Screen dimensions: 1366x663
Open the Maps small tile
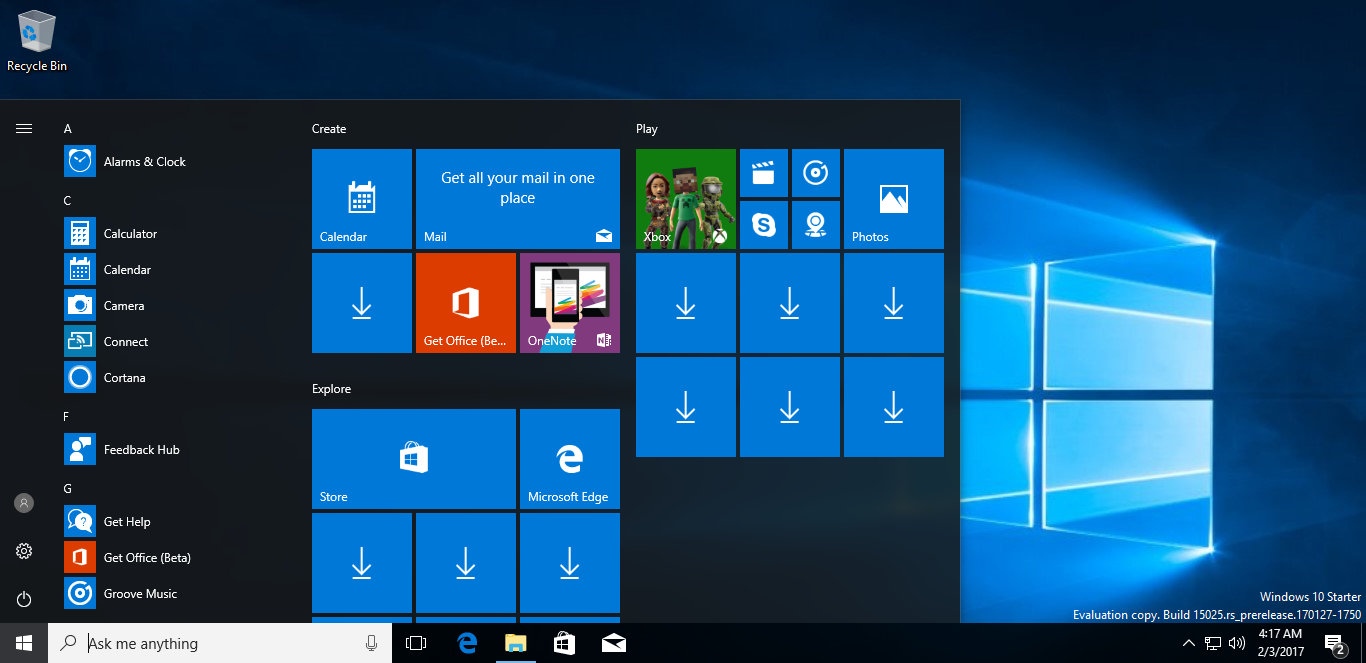click(816, 225)
